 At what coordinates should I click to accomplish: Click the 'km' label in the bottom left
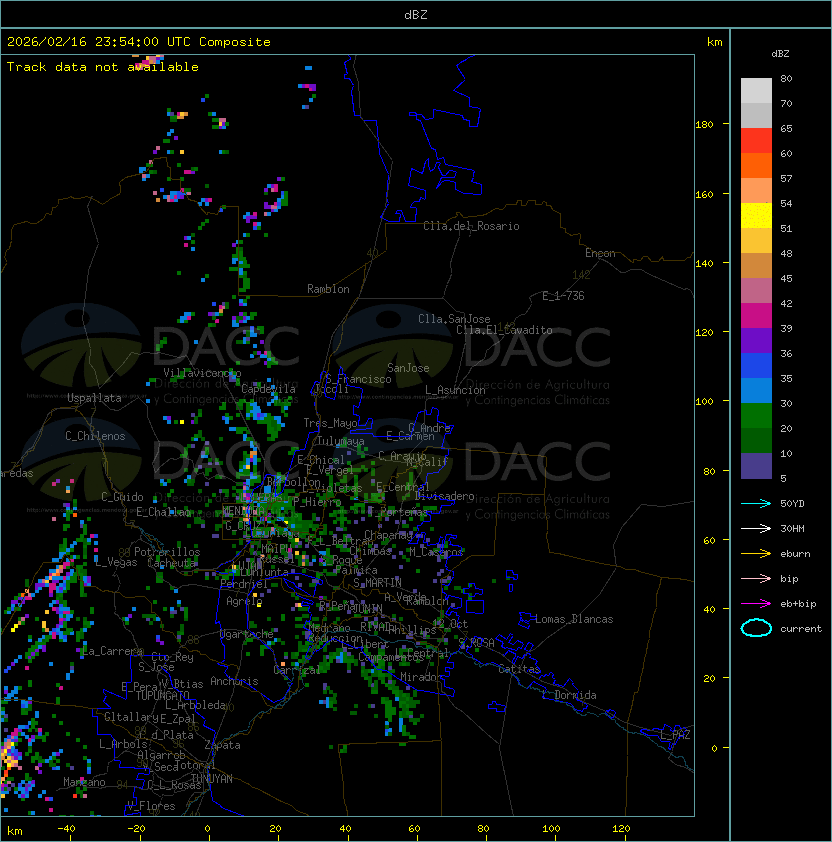coord(15,831)
